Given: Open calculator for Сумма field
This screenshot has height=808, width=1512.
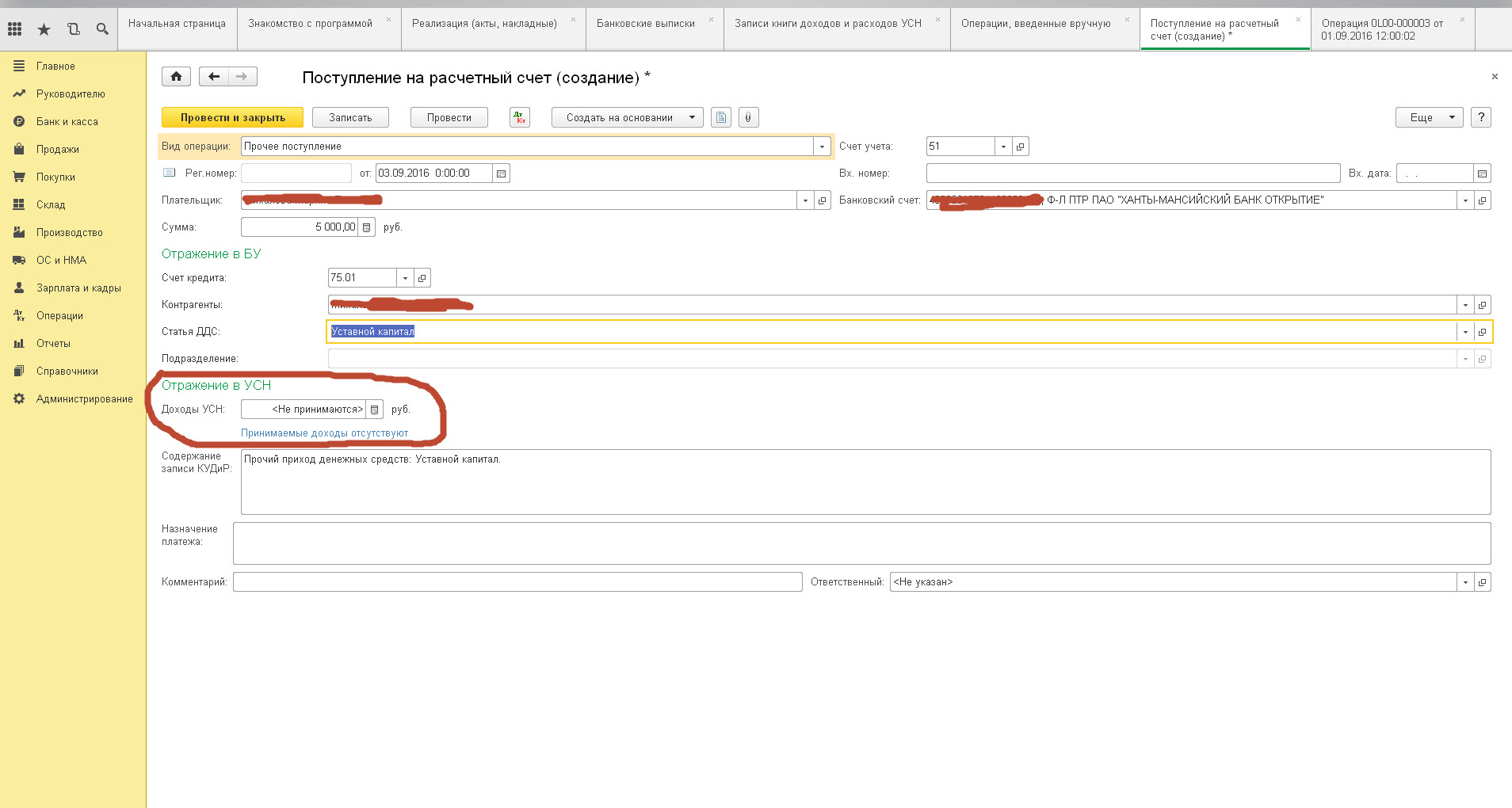Looking at the screenshot, I should click(x=366, y=227).
